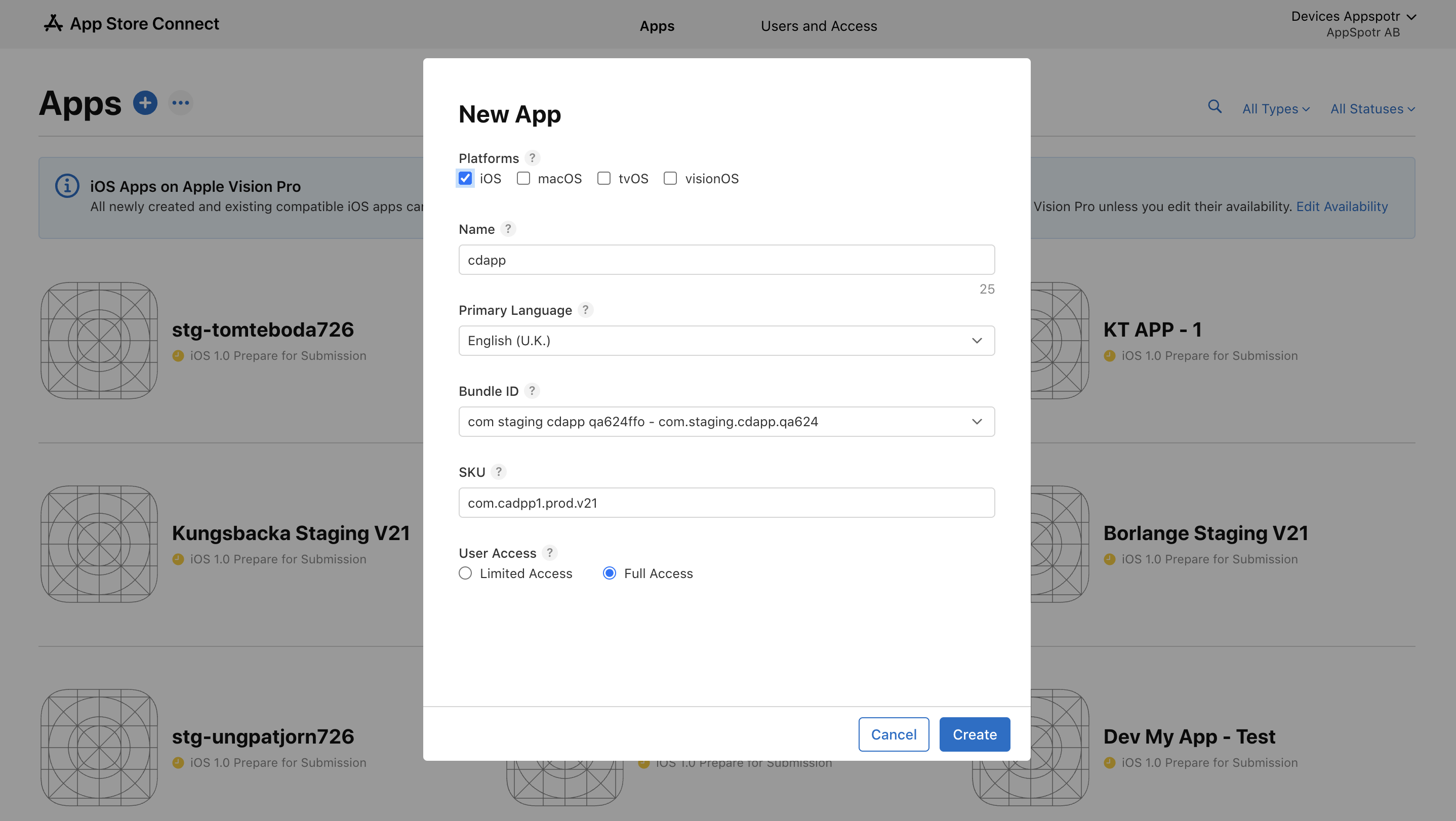This screenshot has height=821, width=1456.
Task: Click the blue plus add app icon
Action: [x=145, y=103]
